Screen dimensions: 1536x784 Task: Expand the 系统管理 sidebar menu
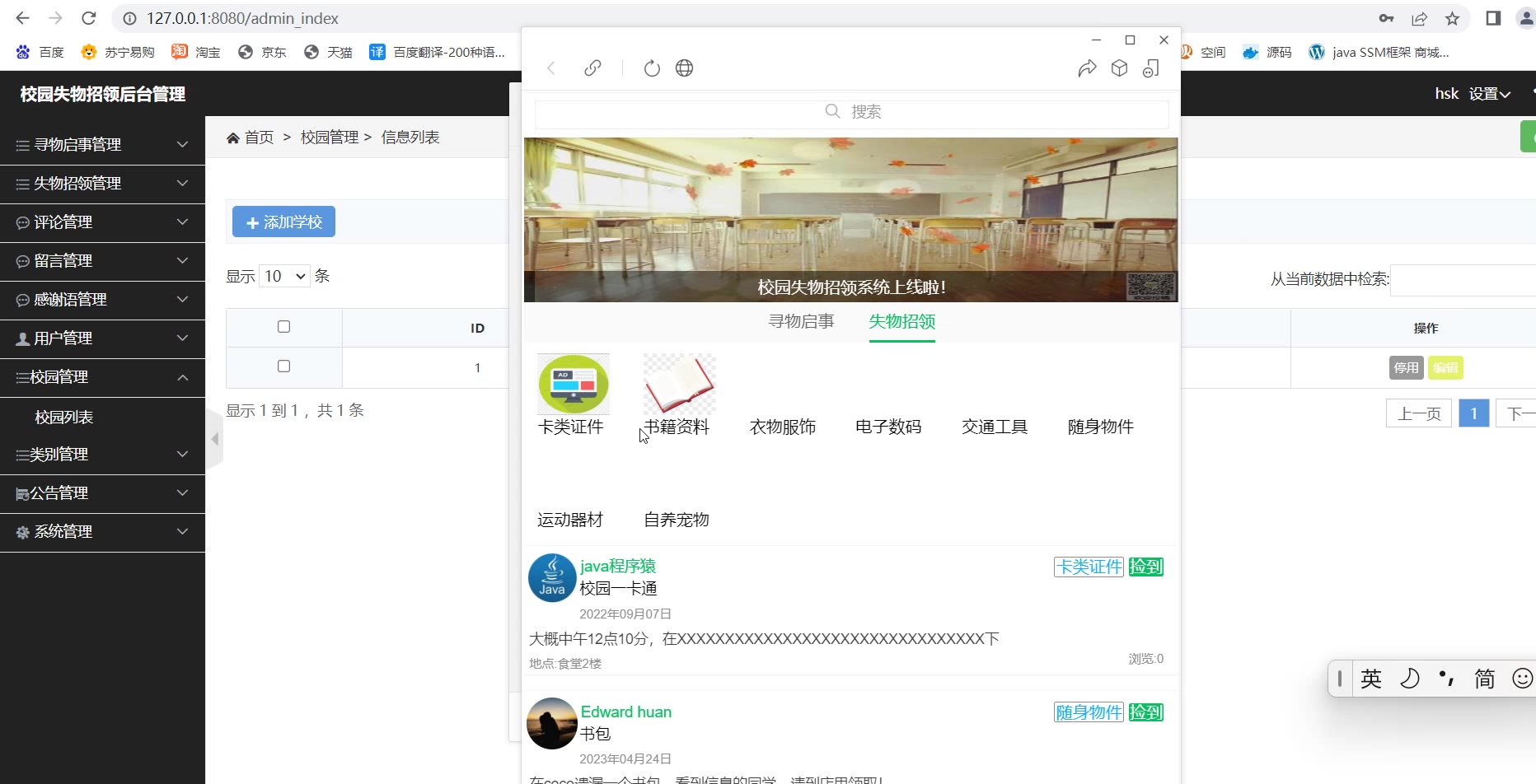(x=102, y=532)
